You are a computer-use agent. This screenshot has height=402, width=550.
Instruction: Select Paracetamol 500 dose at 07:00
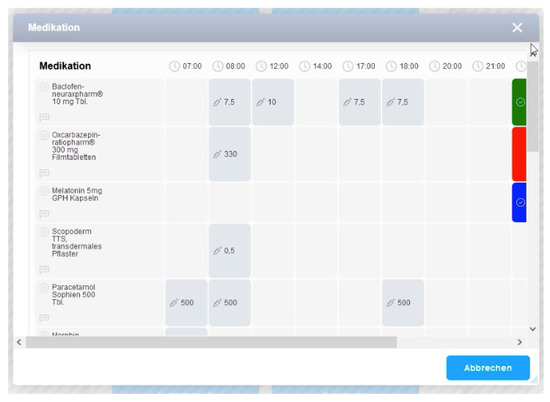tap(186, 303)
